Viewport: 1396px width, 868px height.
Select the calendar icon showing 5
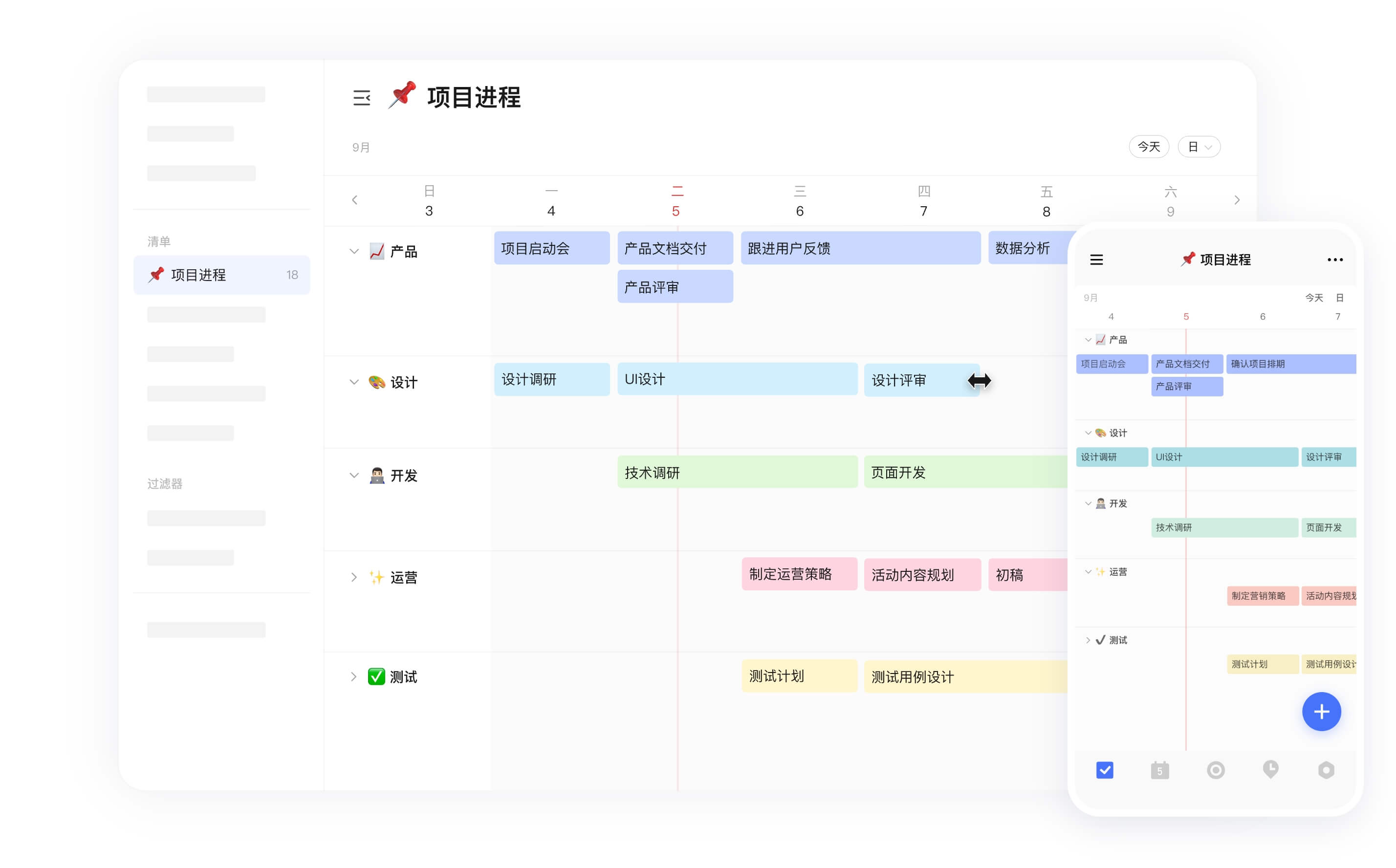(x=1160, y=770)
